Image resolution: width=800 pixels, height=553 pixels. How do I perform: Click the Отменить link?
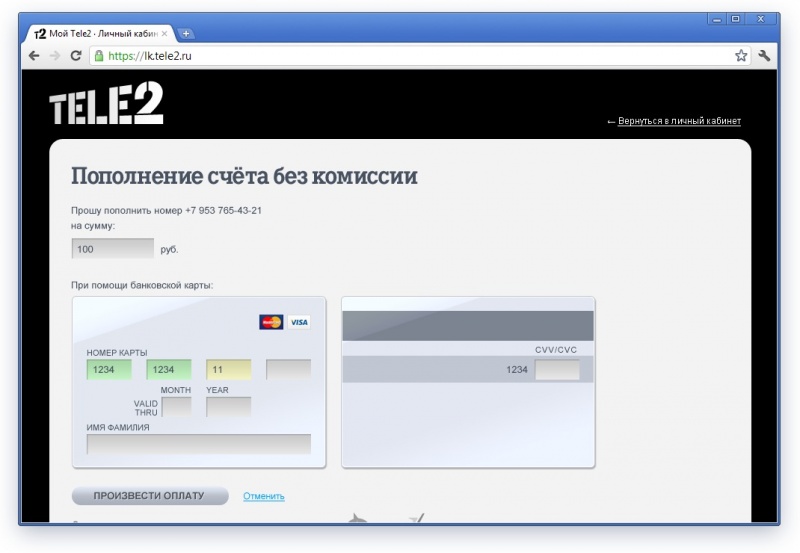(x=264, y=496)
